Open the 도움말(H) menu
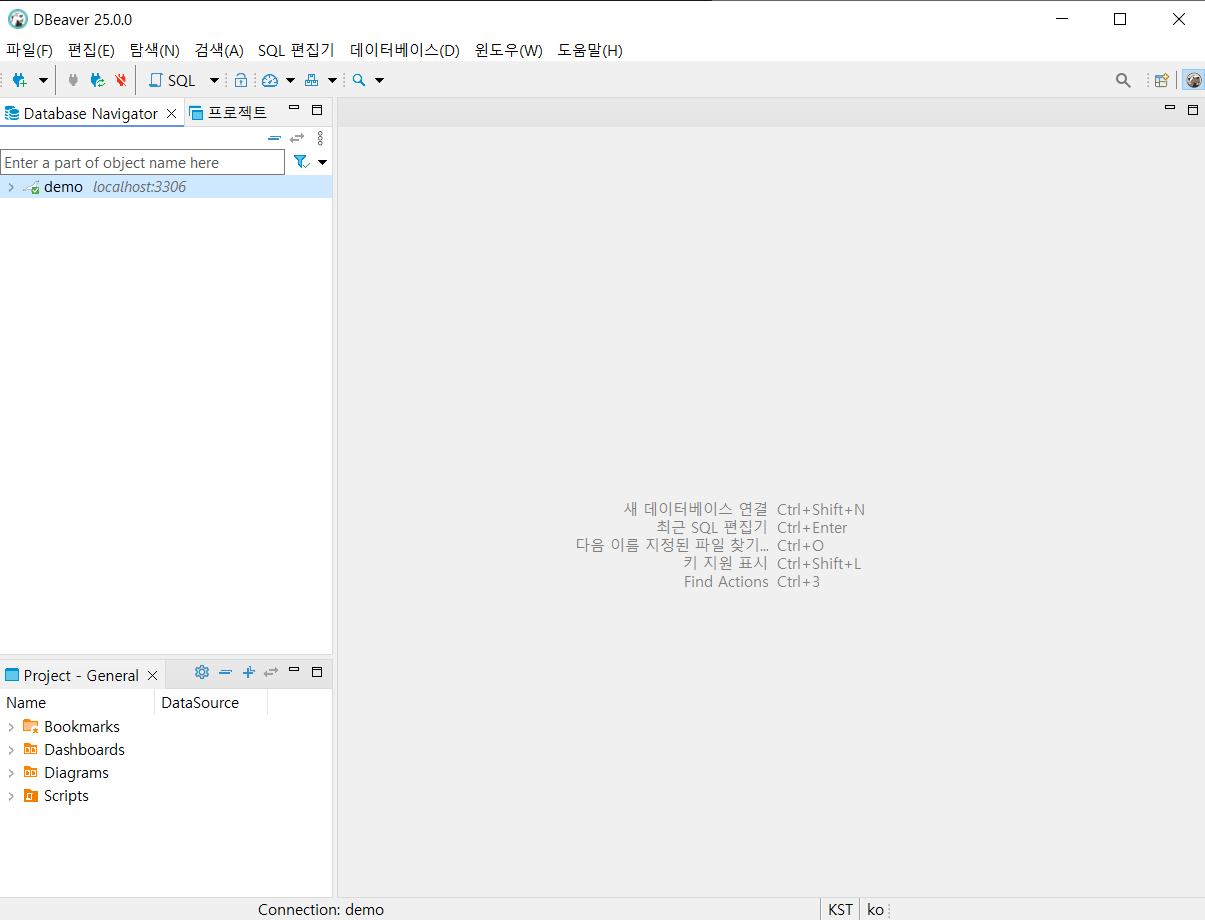 (x=590, y=50)
